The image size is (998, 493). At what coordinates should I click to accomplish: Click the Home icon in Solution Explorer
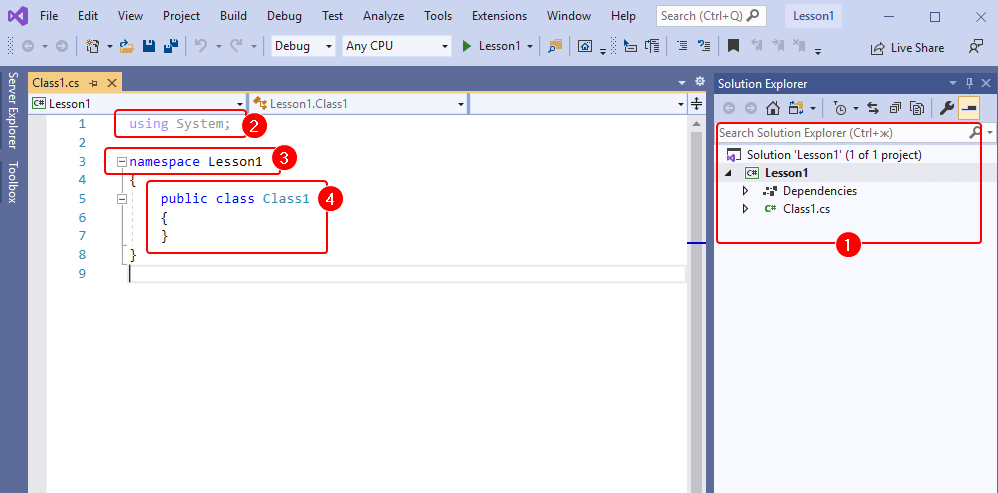[773, 108]
